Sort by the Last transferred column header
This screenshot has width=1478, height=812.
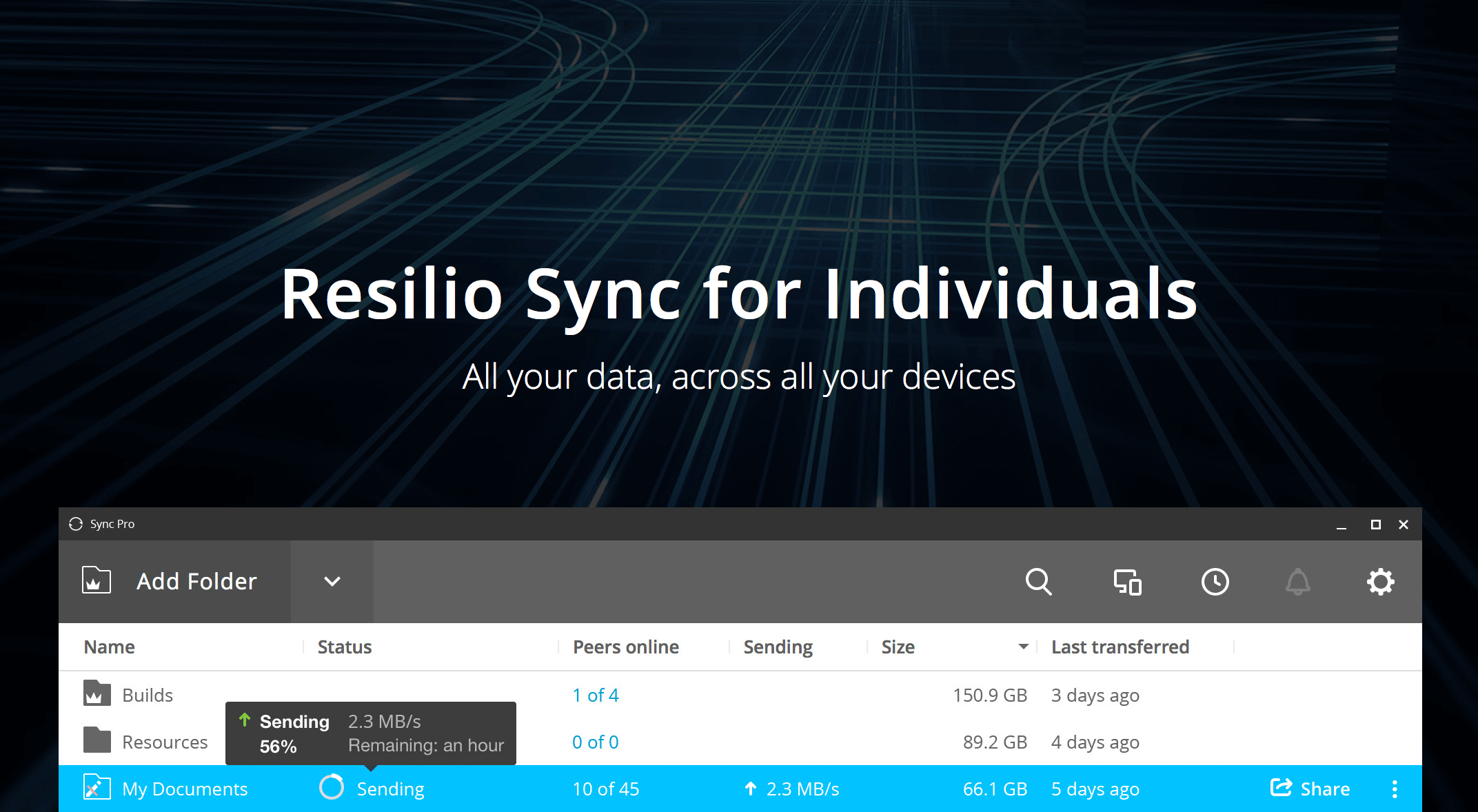[1120, 647]
